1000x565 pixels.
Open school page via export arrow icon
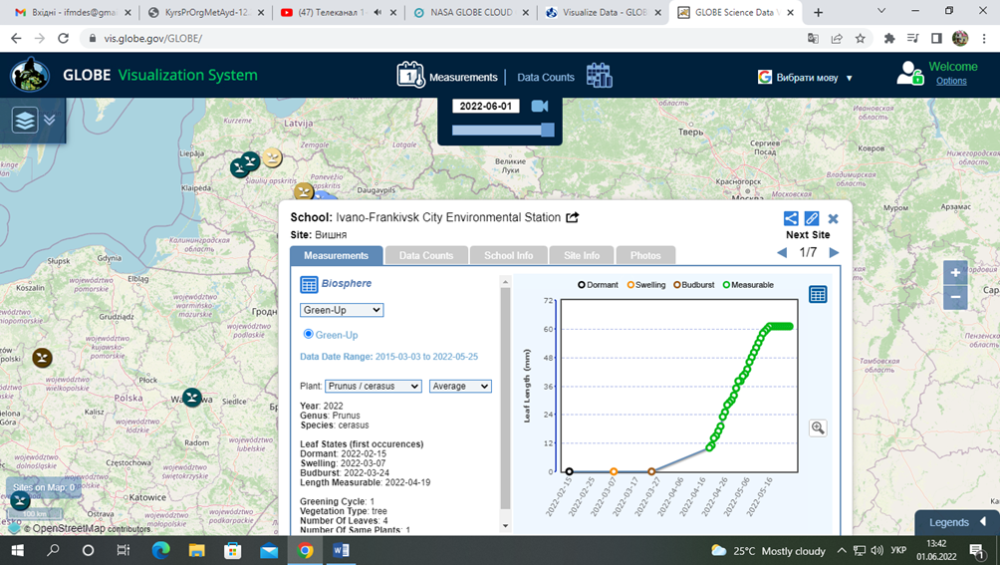coord(573,218)
